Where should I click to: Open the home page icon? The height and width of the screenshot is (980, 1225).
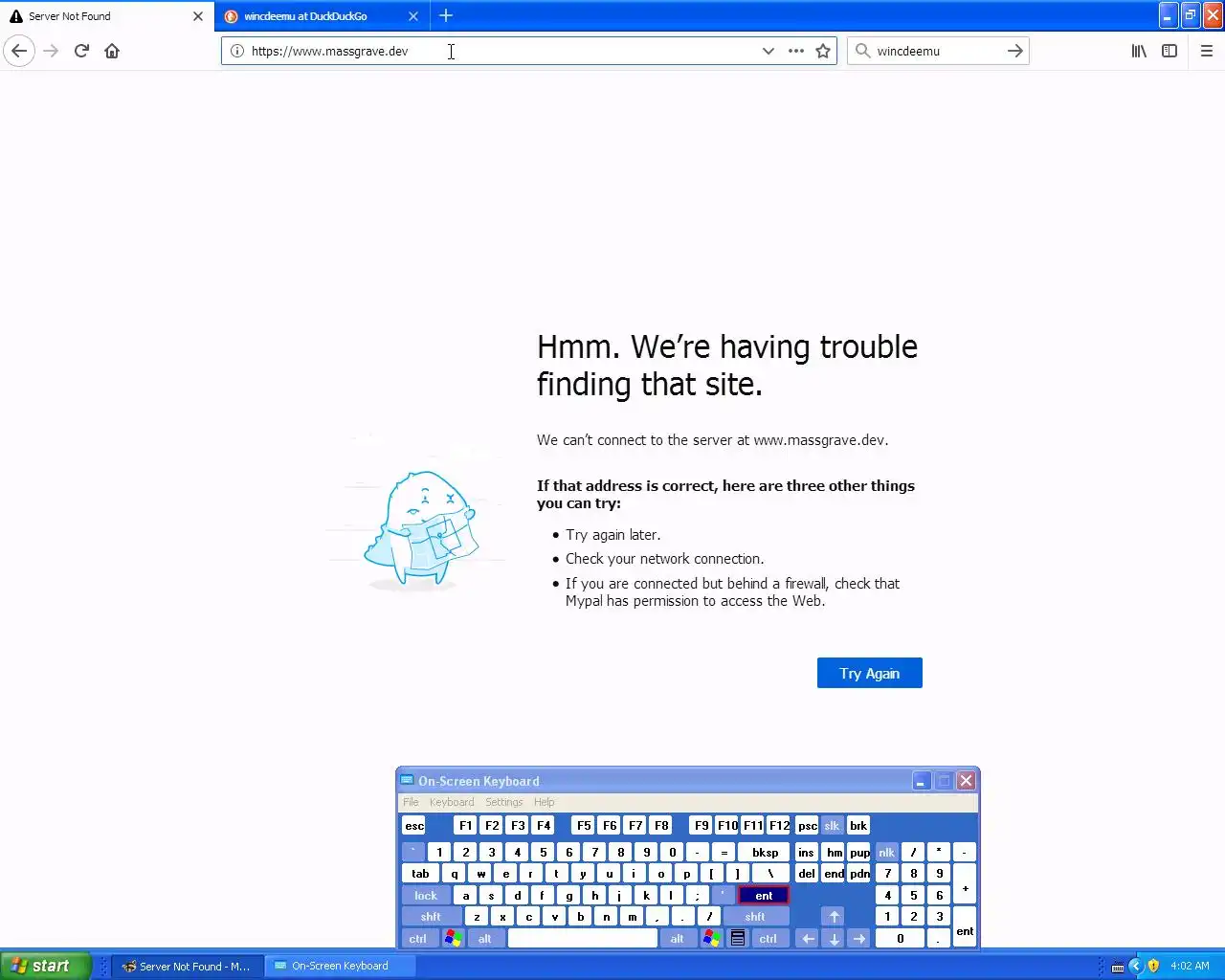[112, 51]
